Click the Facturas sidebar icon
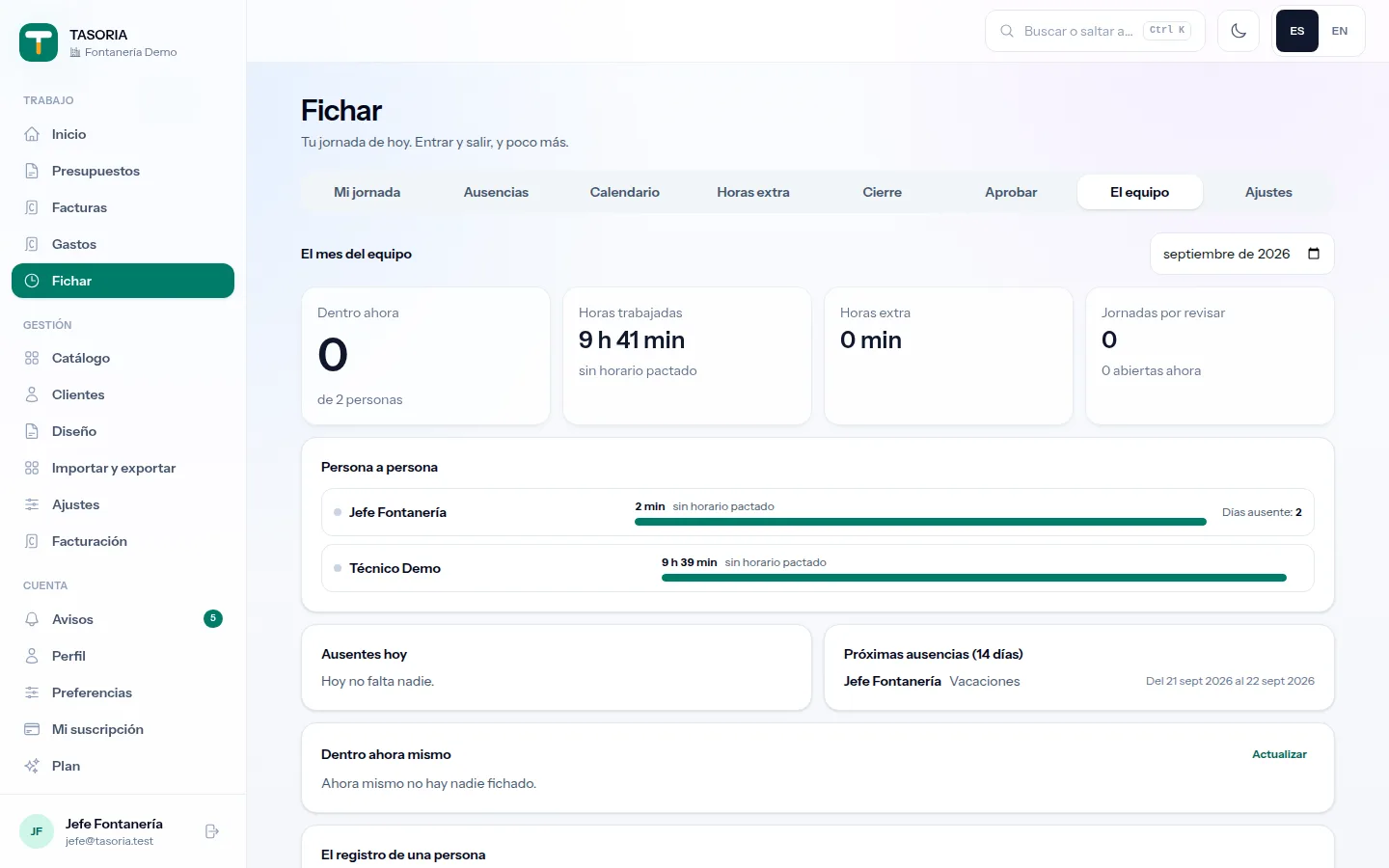 click(x=32, y=207)
